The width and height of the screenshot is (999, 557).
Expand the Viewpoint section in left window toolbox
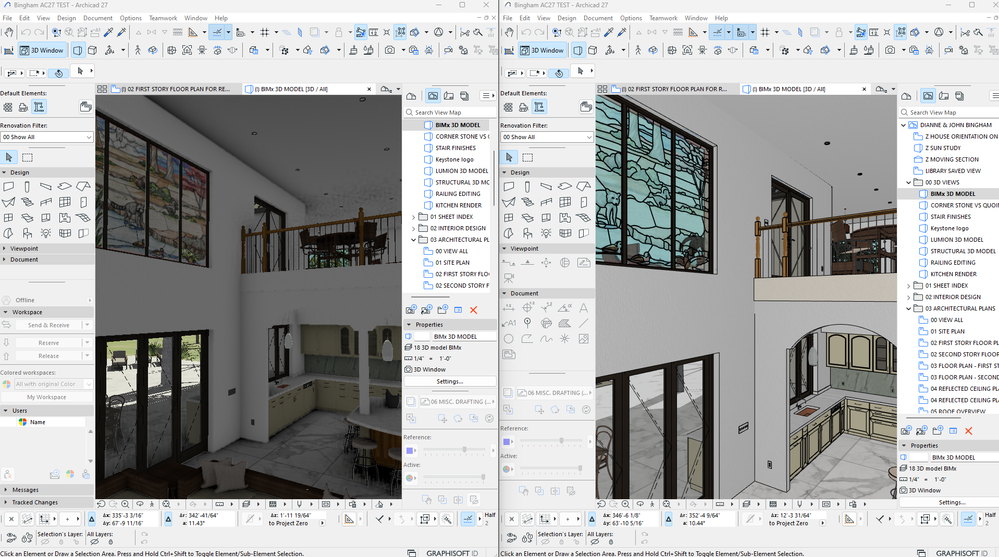point(4,249)
